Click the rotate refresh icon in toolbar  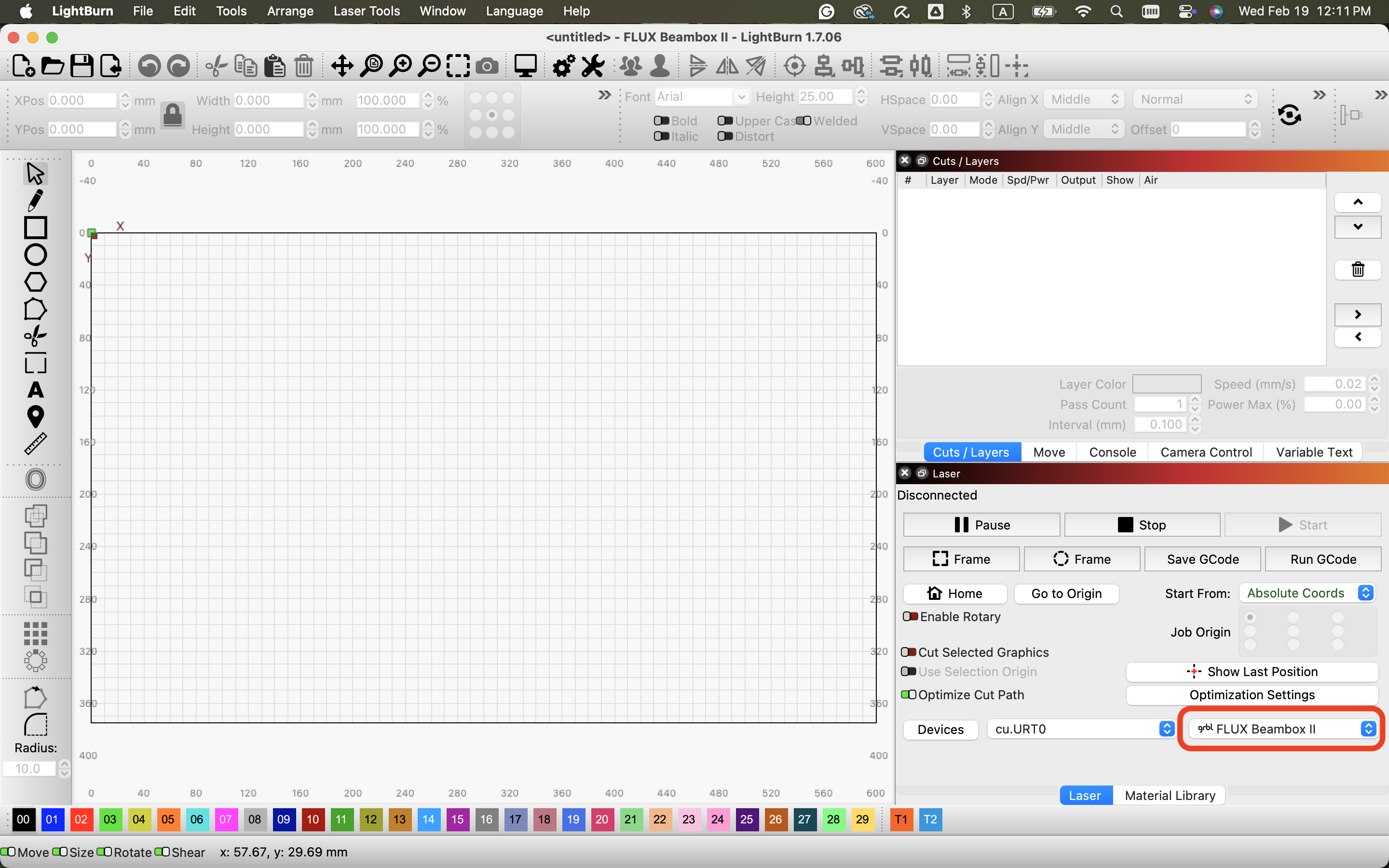point(1289,115)
